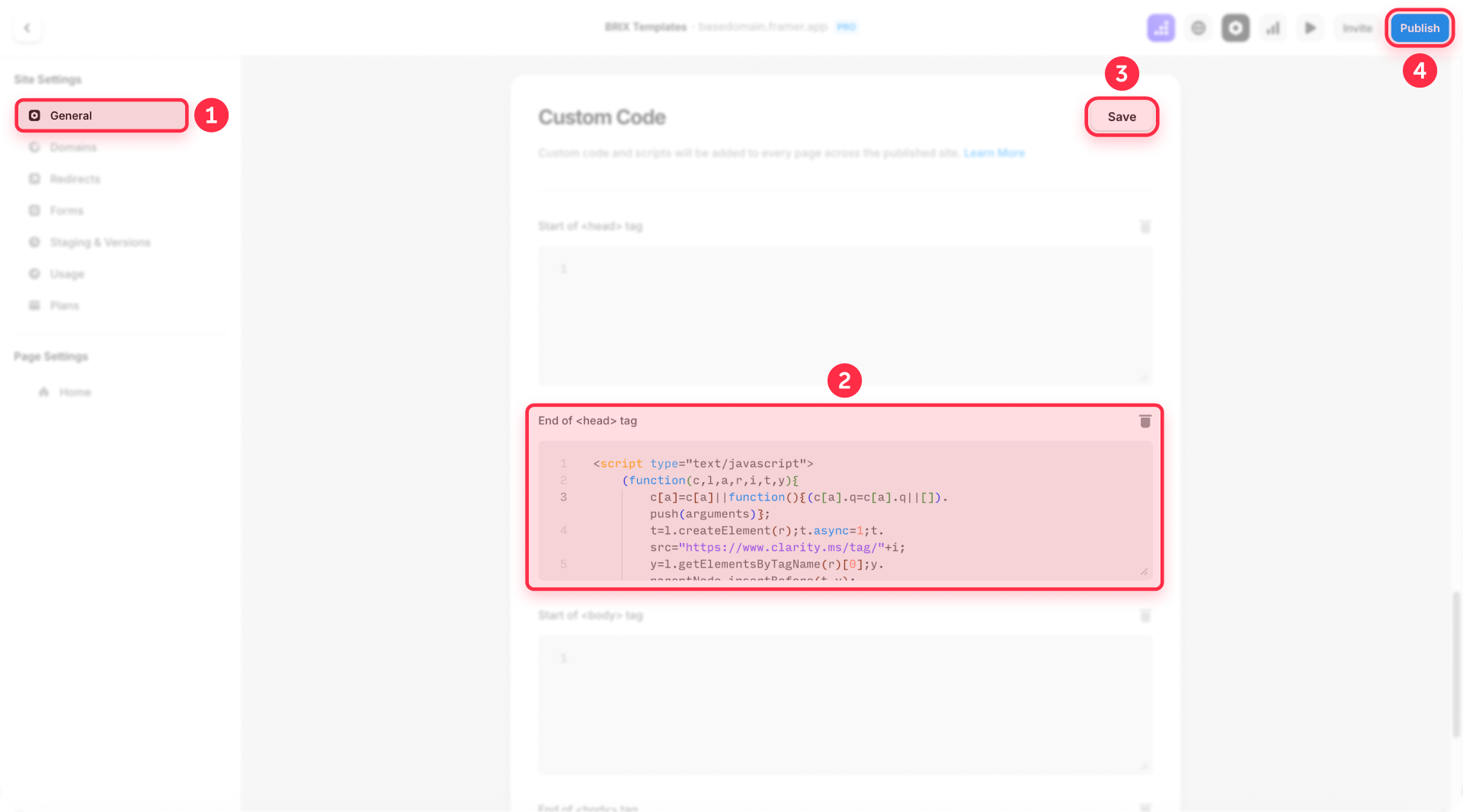Go to Home under Page Settings
Viewport: 1463px width, 812px height.
[75, 392]
